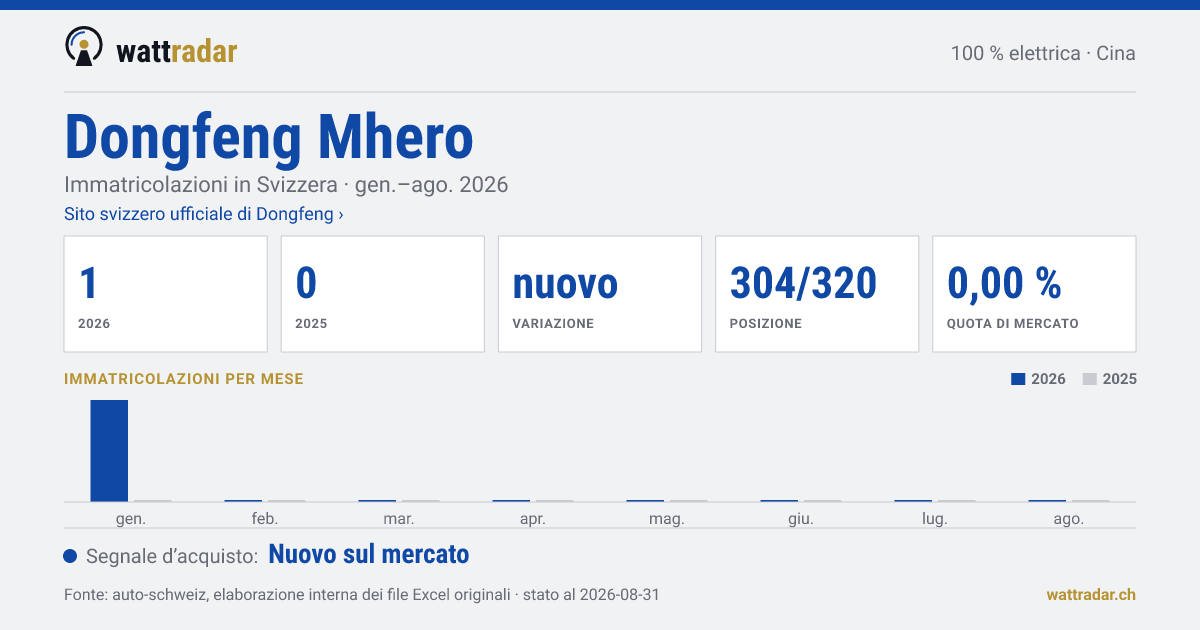Click the 'Dongfeng Mhero' heading
Image resolution: width=1200 pixels, height=630 pixels.
click(269, 137)
